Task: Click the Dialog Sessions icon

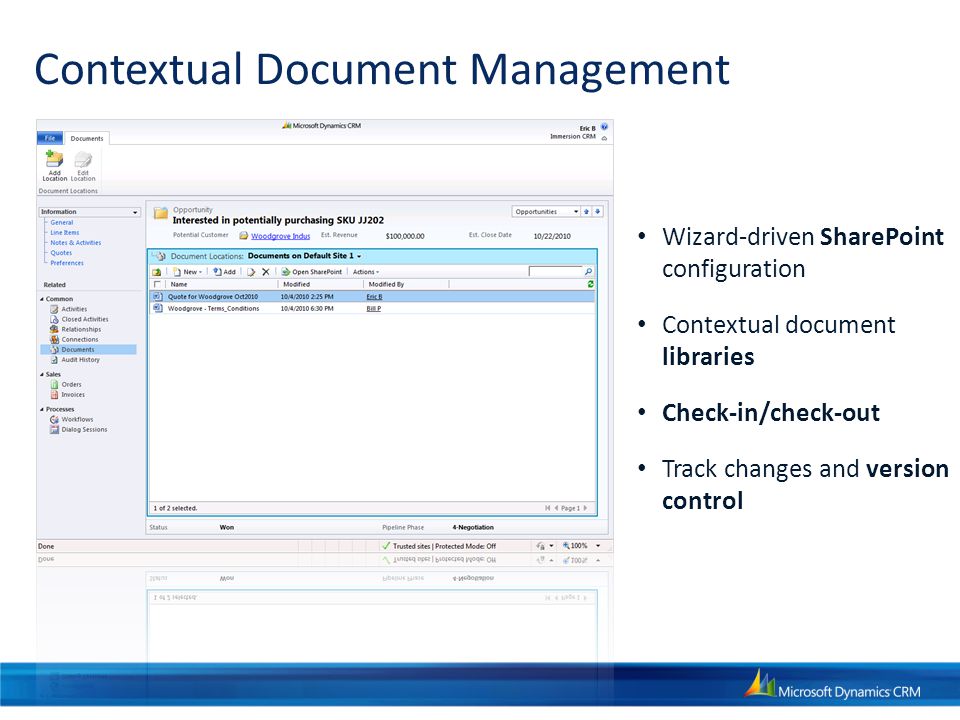Action: point(54,430)
